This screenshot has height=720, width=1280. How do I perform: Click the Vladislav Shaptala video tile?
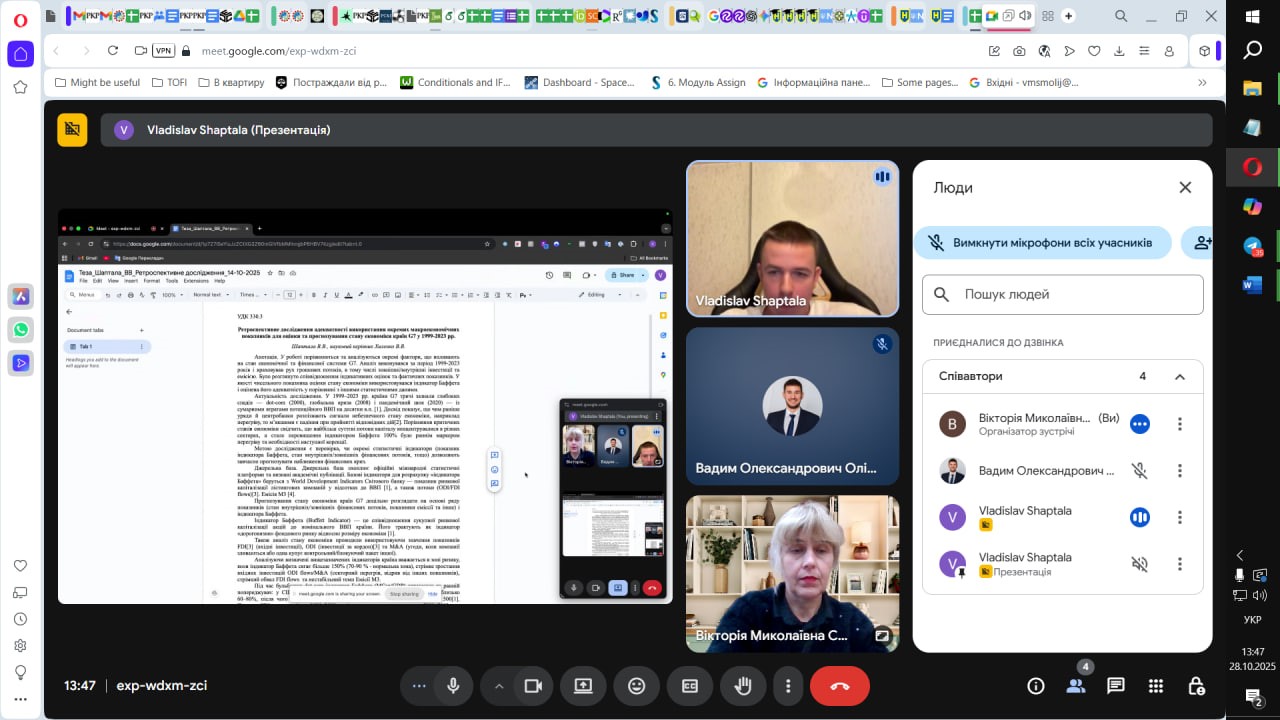[x=792, y=239]
